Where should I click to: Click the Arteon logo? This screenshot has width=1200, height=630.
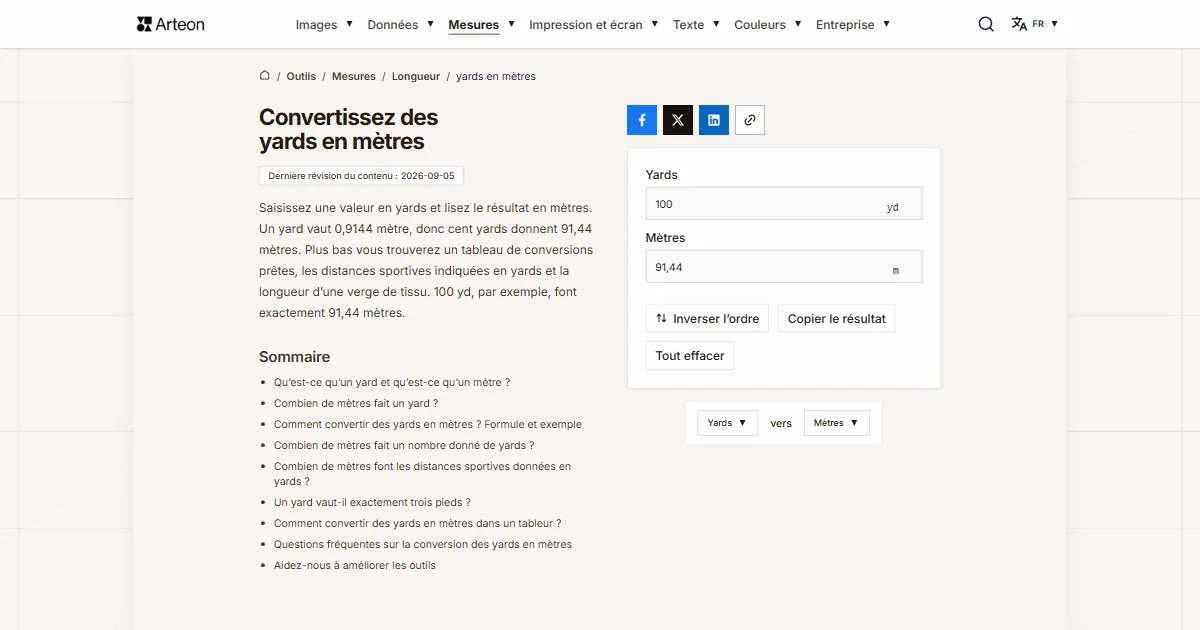[x=170, y=24]
